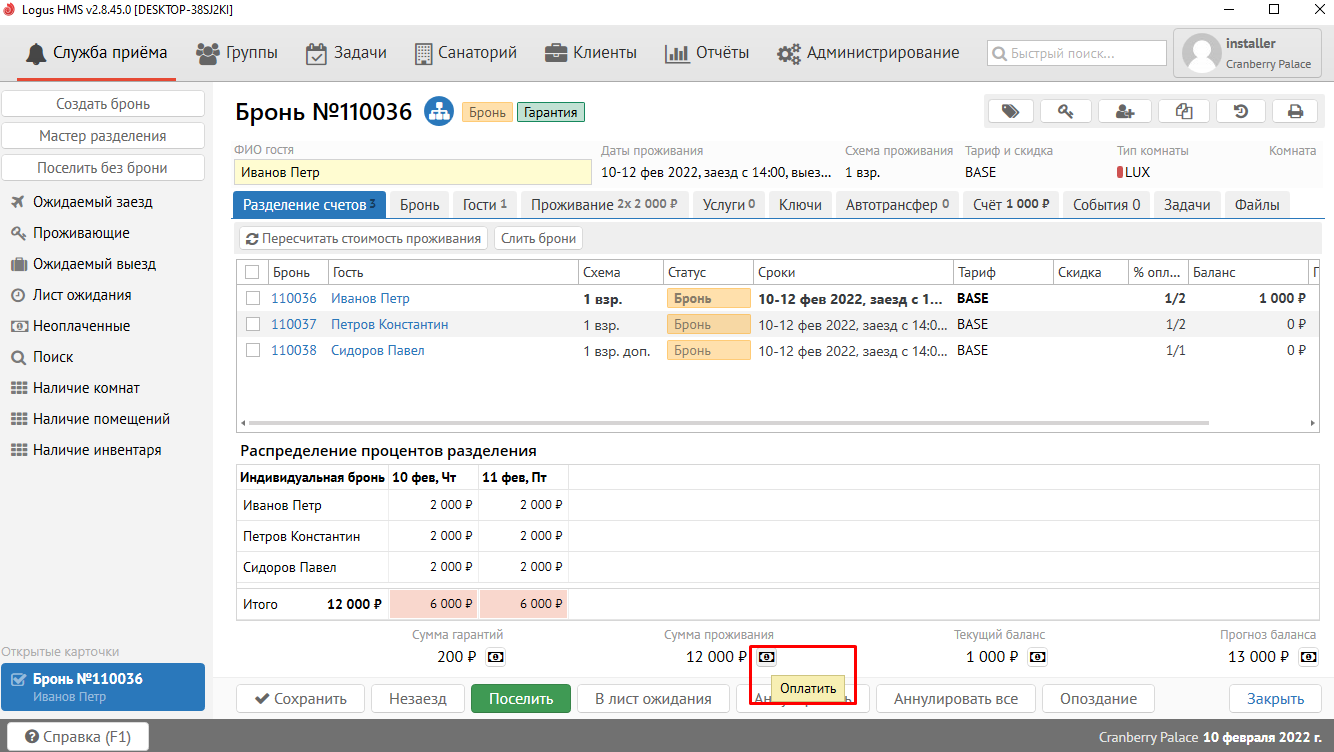Open booking history with clock icon

(x=1240, y=111)
